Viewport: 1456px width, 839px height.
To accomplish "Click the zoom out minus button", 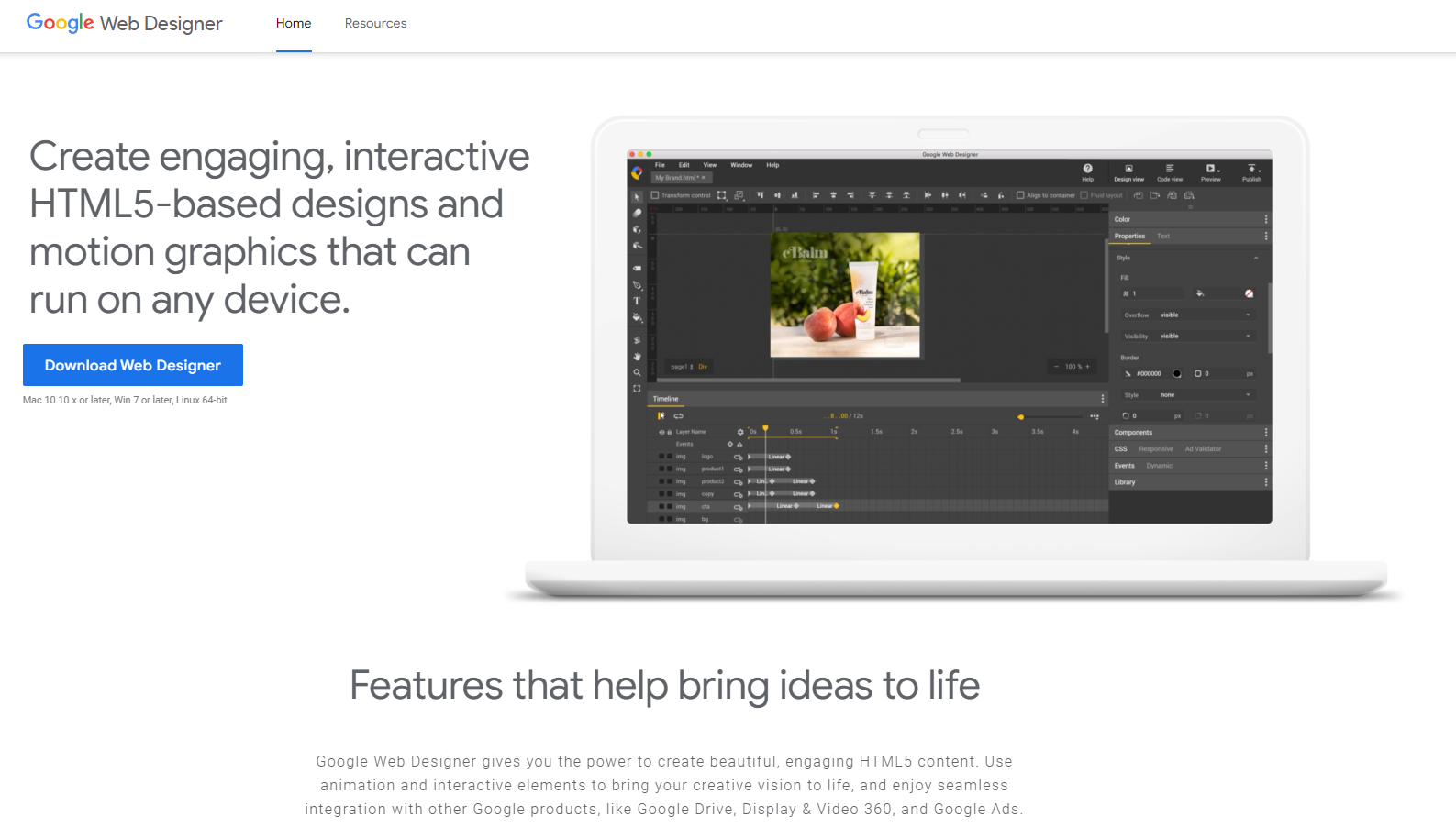I will 1056,367.
